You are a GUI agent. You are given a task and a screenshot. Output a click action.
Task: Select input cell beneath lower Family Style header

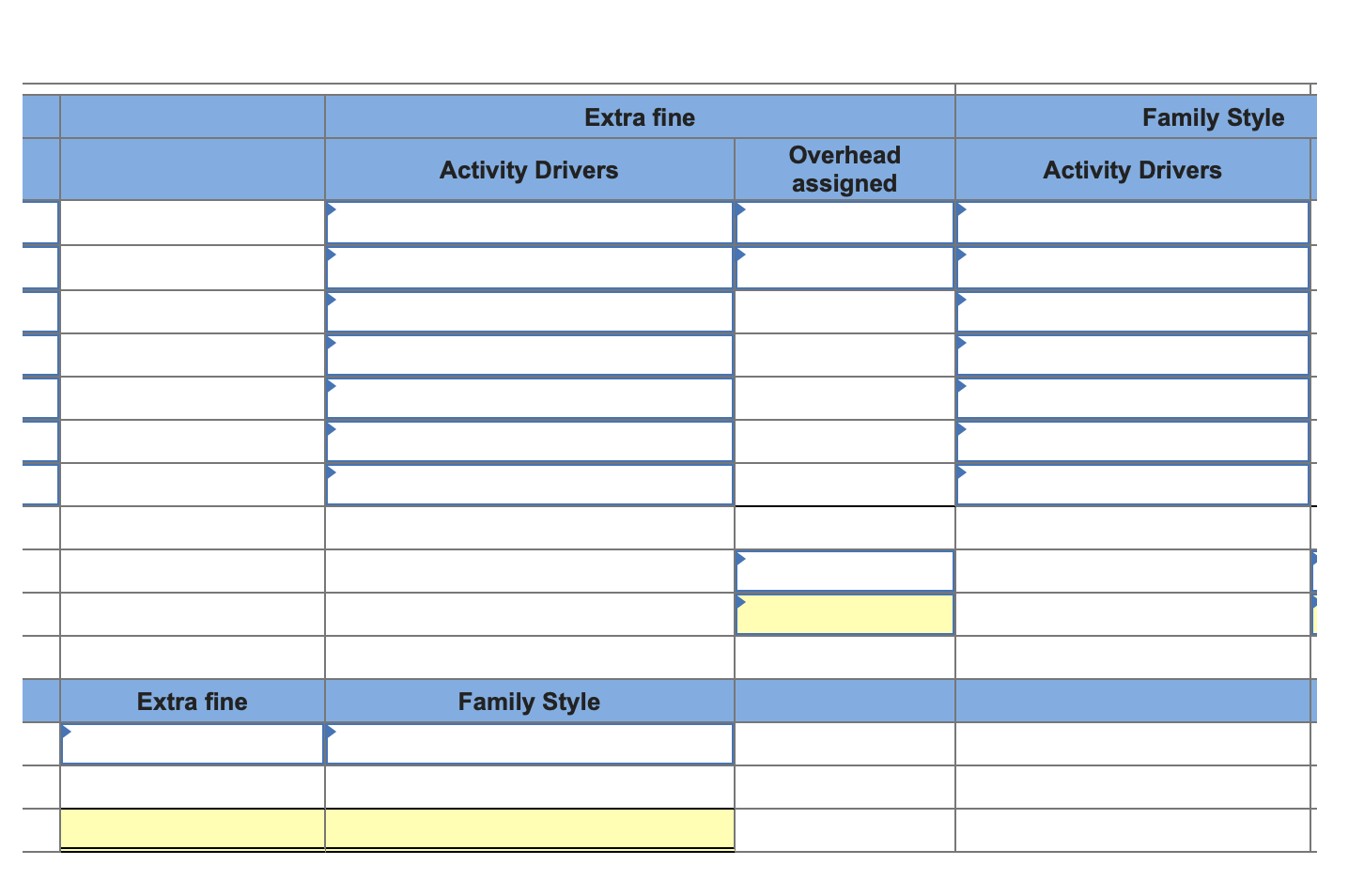[x=529, y=744]
